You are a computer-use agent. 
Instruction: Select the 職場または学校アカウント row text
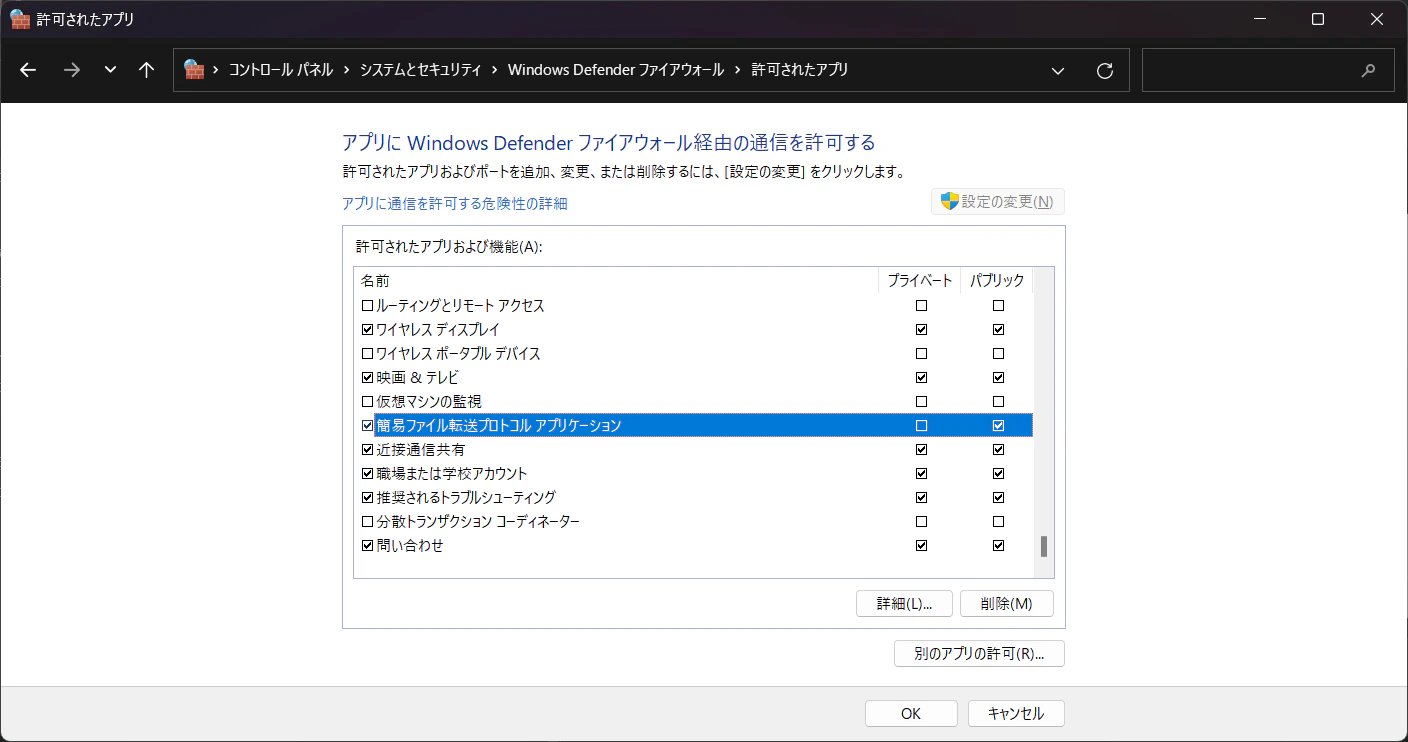pos(451,473)
